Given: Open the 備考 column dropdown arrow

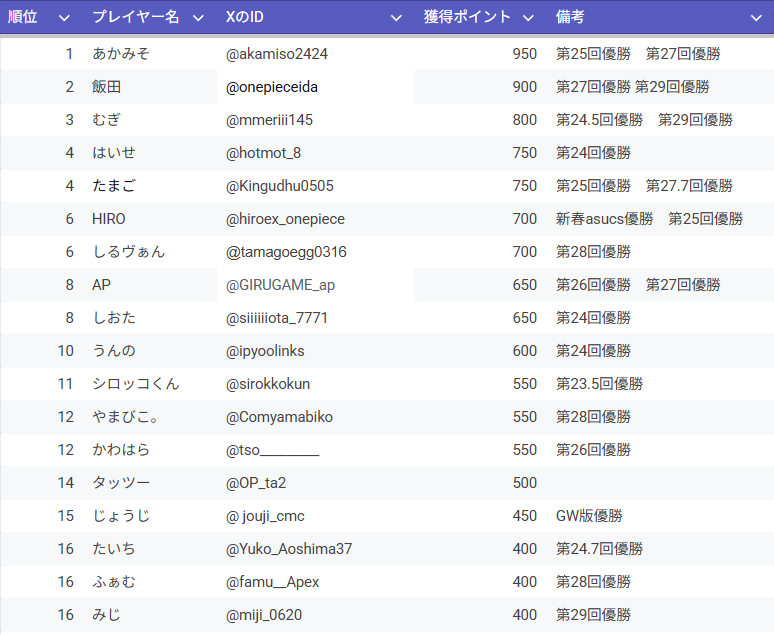Looking at the screenshot, I should tap(756, 18).
